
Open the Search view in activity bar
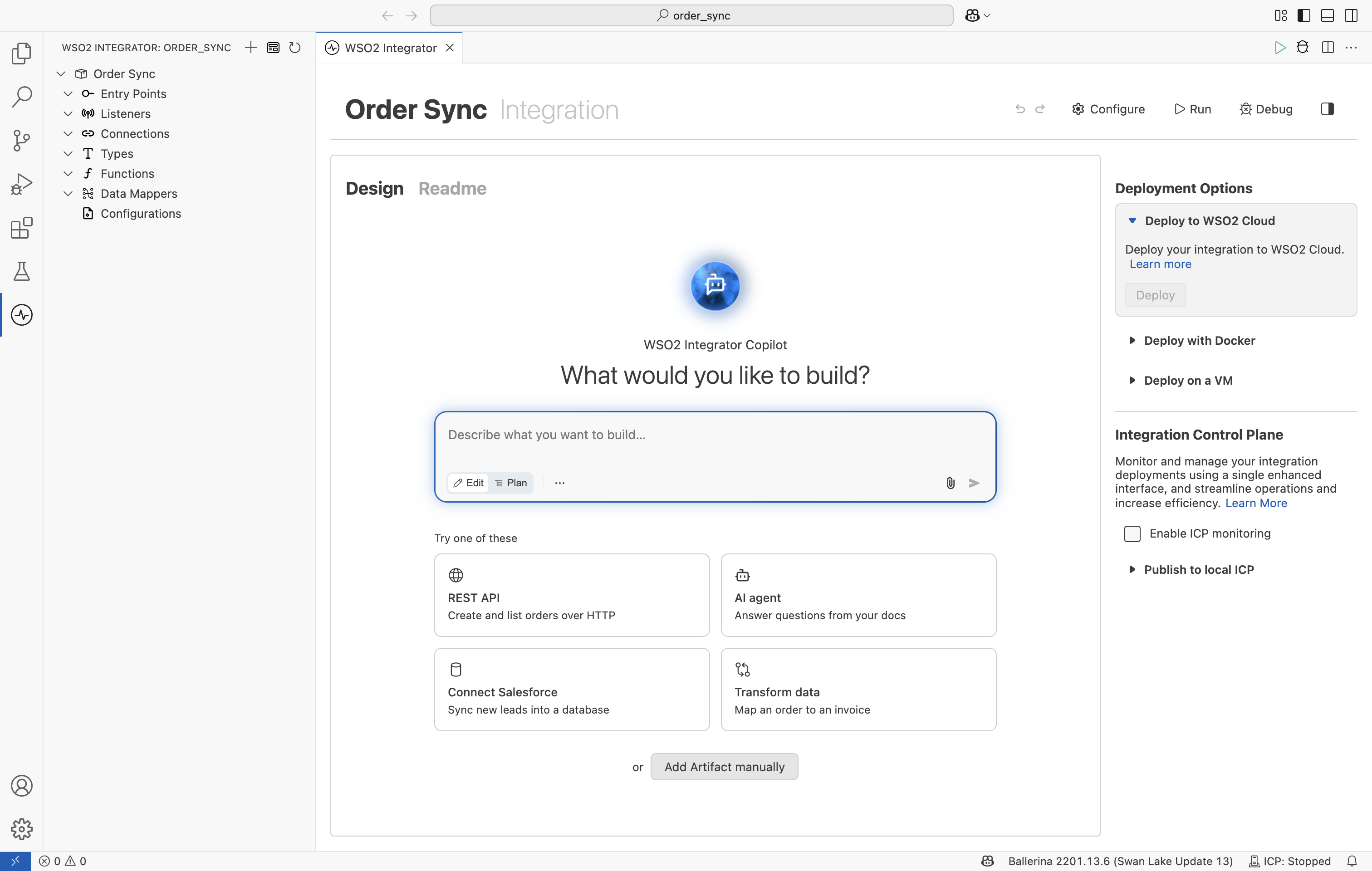[22, 96]
